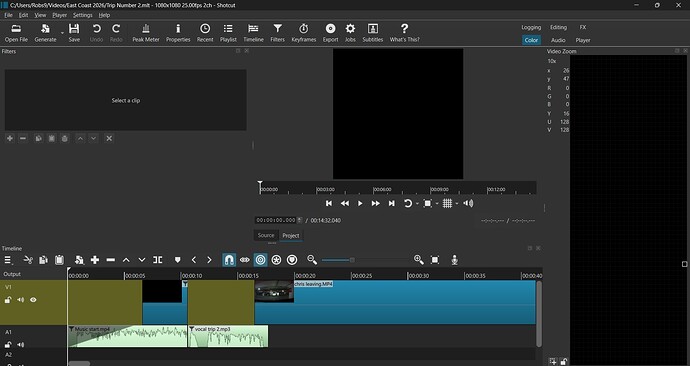The height and width of the screenshot is (366, 690).
Task: Toggle Ripple All Tracks
Action: [x=276, y=260]
